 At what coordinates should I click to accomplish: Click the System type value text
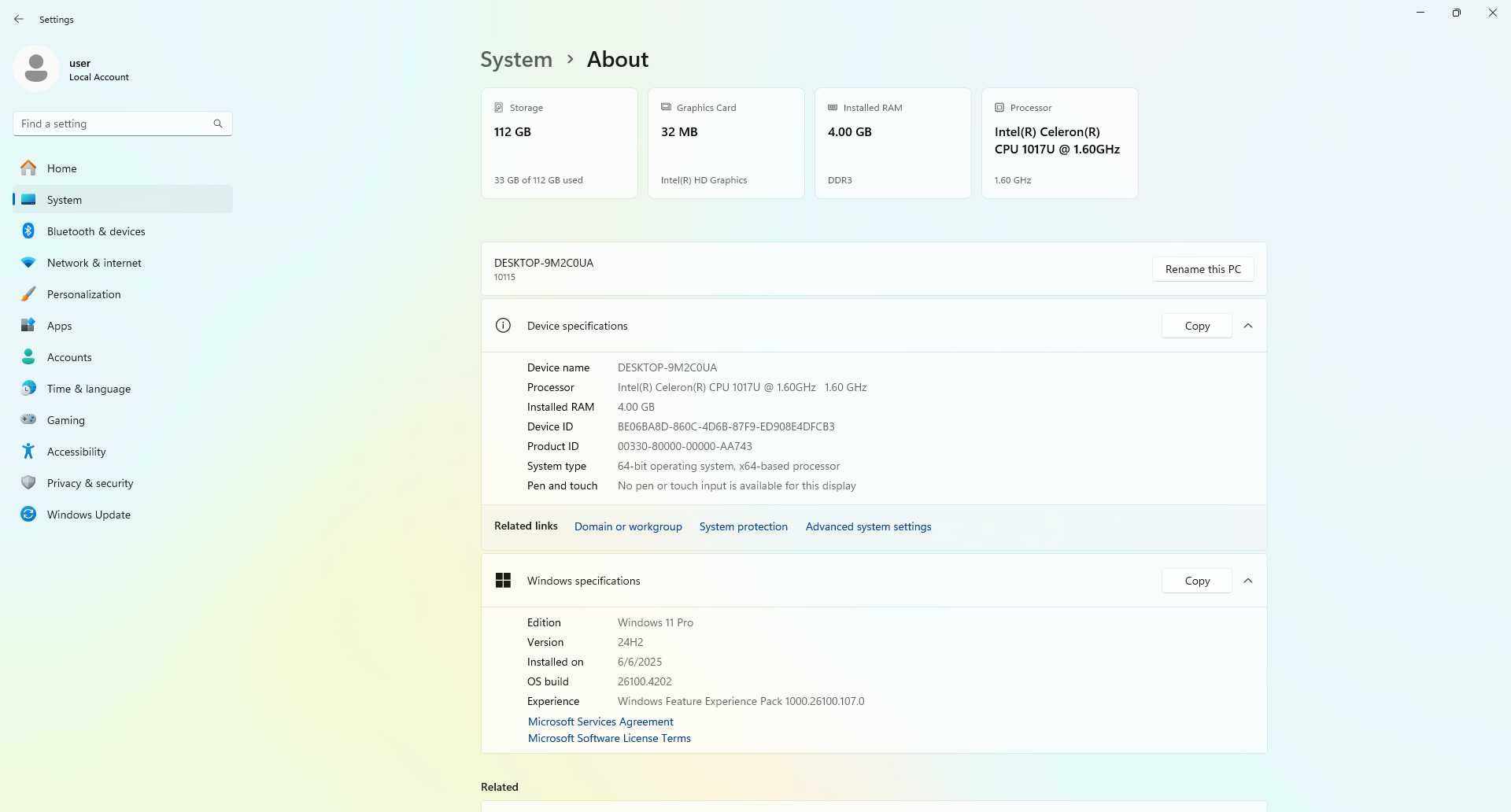coord(729,466)
